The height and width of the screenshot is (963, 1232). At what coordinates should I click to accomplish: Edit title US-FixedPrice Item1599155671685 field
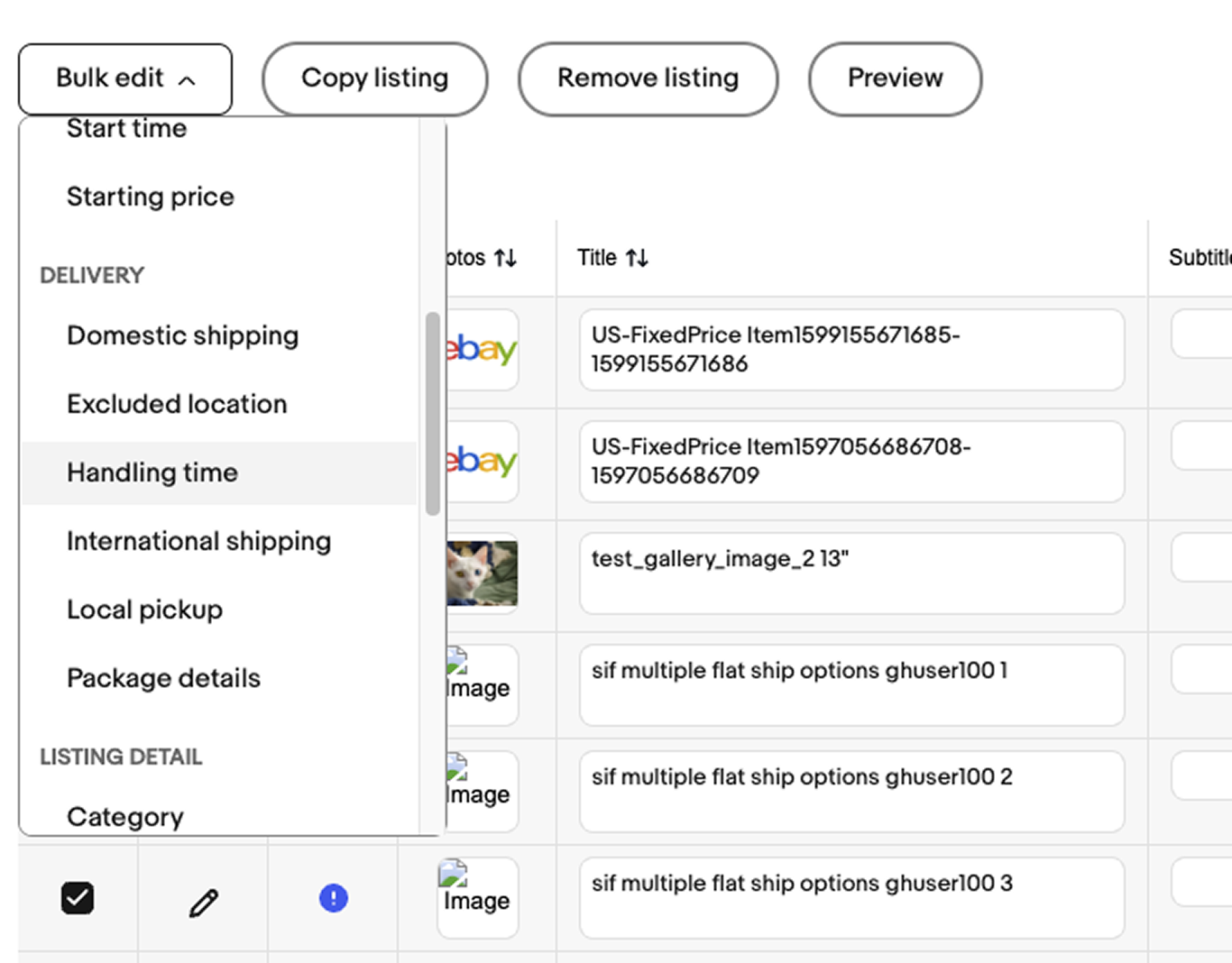tap(851, 350)
